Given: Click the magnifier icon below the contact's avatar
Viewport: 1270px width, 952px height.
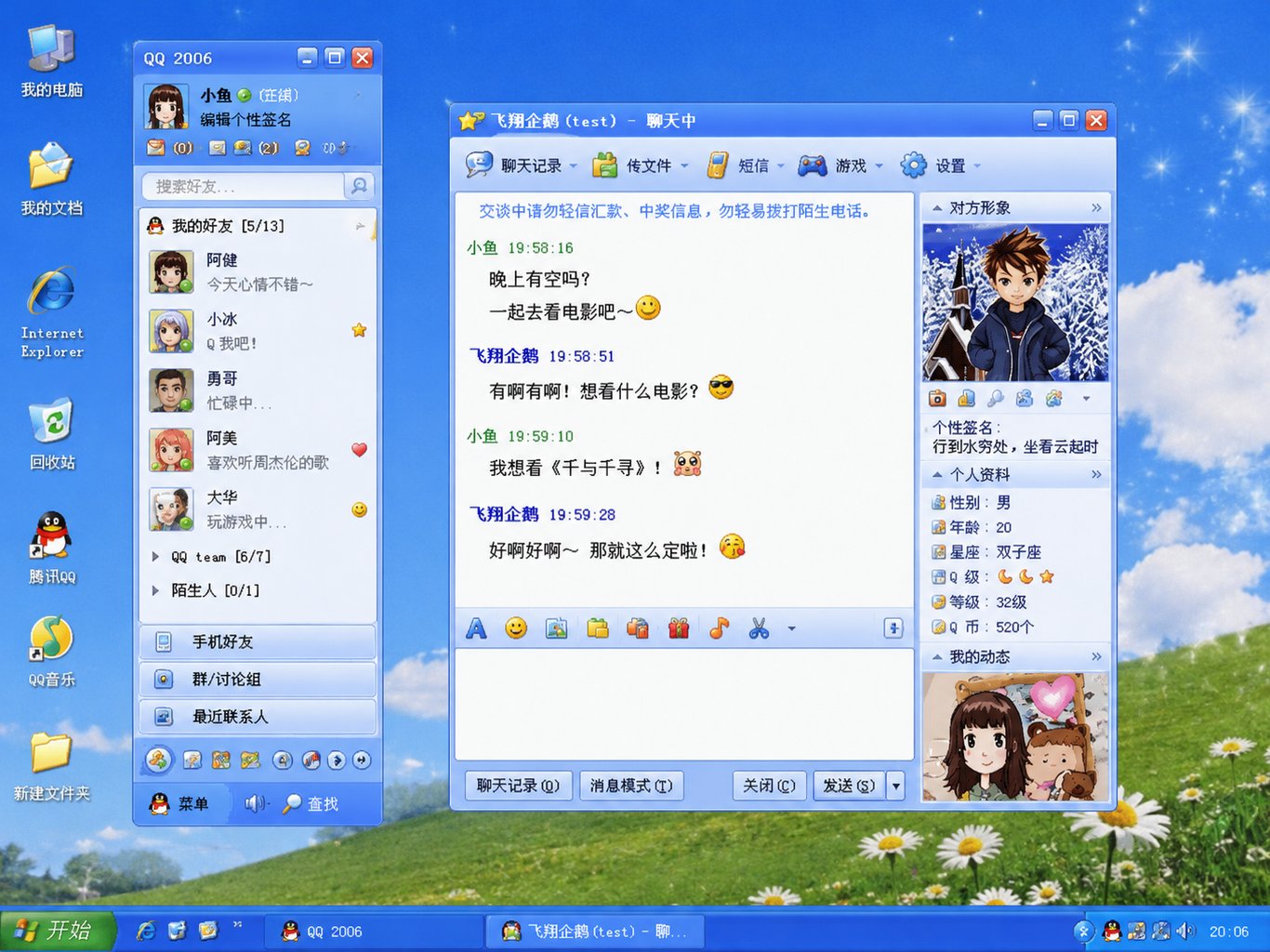Looking at the screenshot, I should 995,399.
